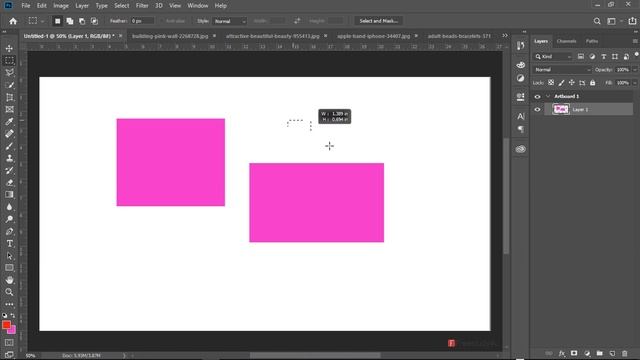The height and width of the screenshot is (360, 640).
Task: Click the Home icon in options bar
Action: point(13,21)
